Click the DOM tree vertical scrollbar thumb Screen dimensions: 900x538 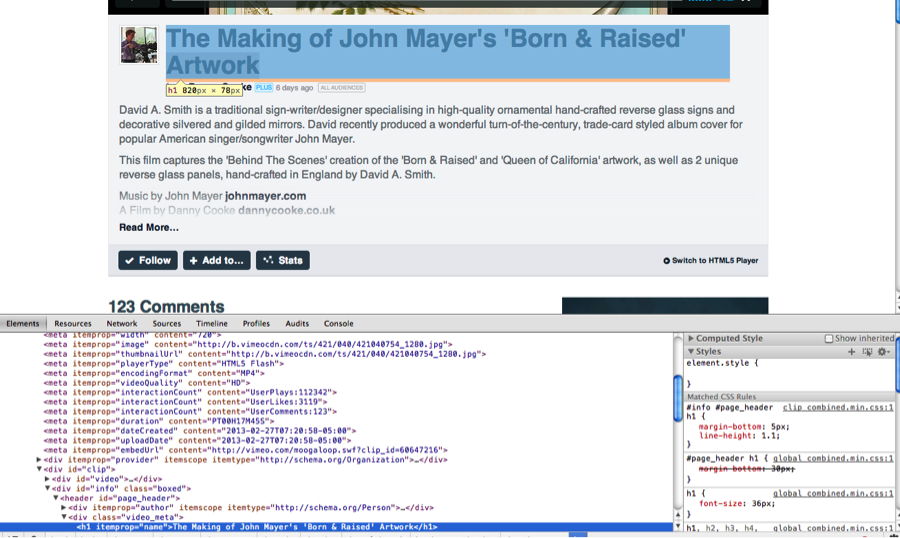(x=678, y=398)
